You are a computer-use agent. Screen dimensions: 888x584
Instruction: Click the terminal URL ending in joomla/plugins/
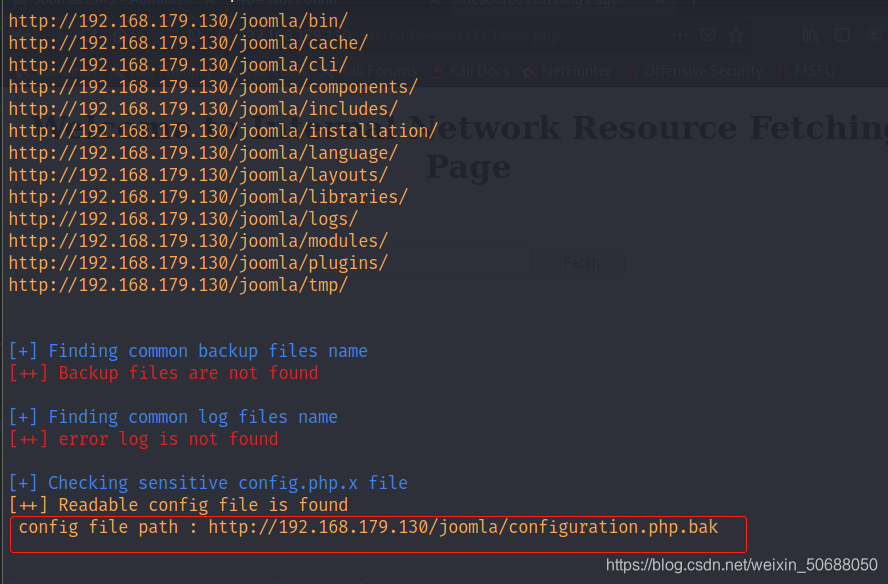coord(198,264)
